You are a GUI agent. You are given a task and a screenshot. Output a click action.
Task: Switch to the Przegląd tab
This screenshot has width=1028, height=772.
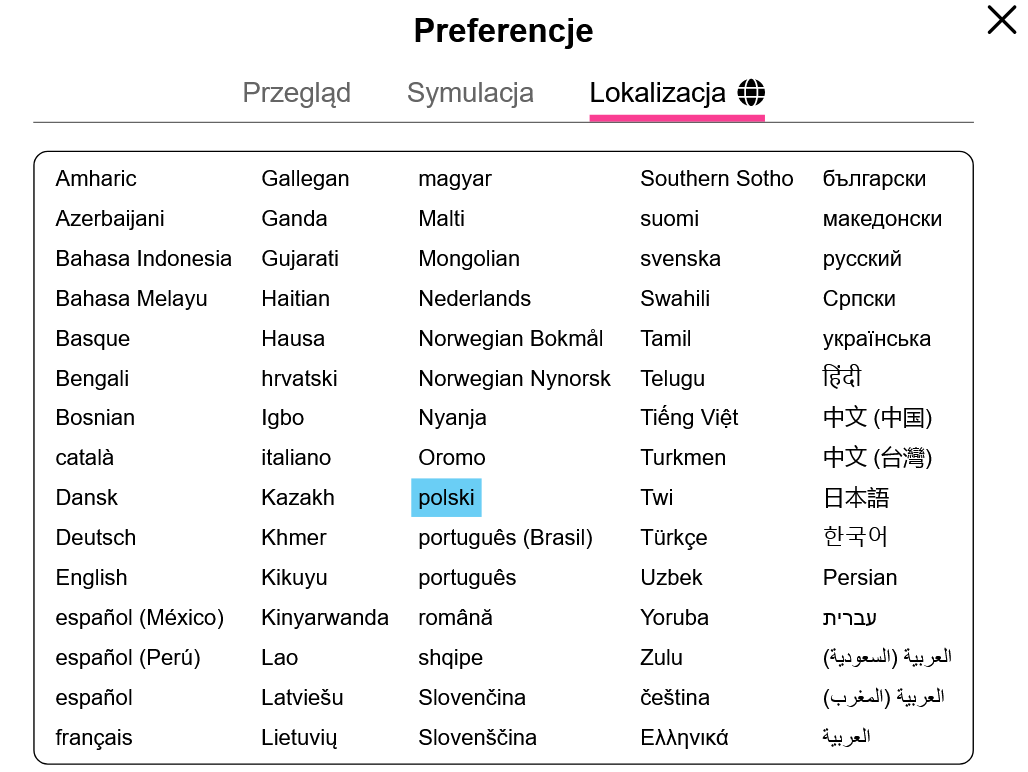(296, 93)
